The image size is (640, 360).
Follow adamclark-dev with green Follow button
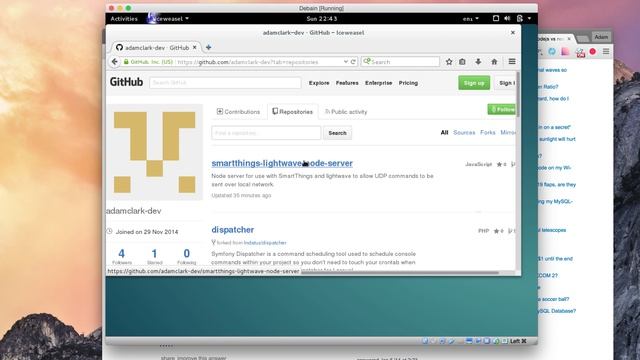click(x=502, y=109)
